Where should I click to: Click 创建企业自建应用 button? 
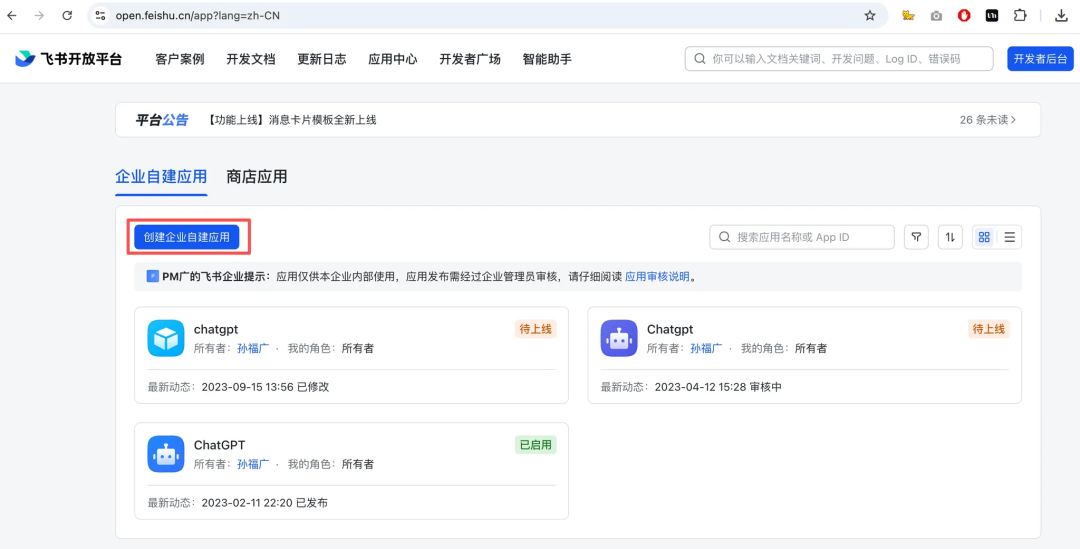click(x=187, y=237)
